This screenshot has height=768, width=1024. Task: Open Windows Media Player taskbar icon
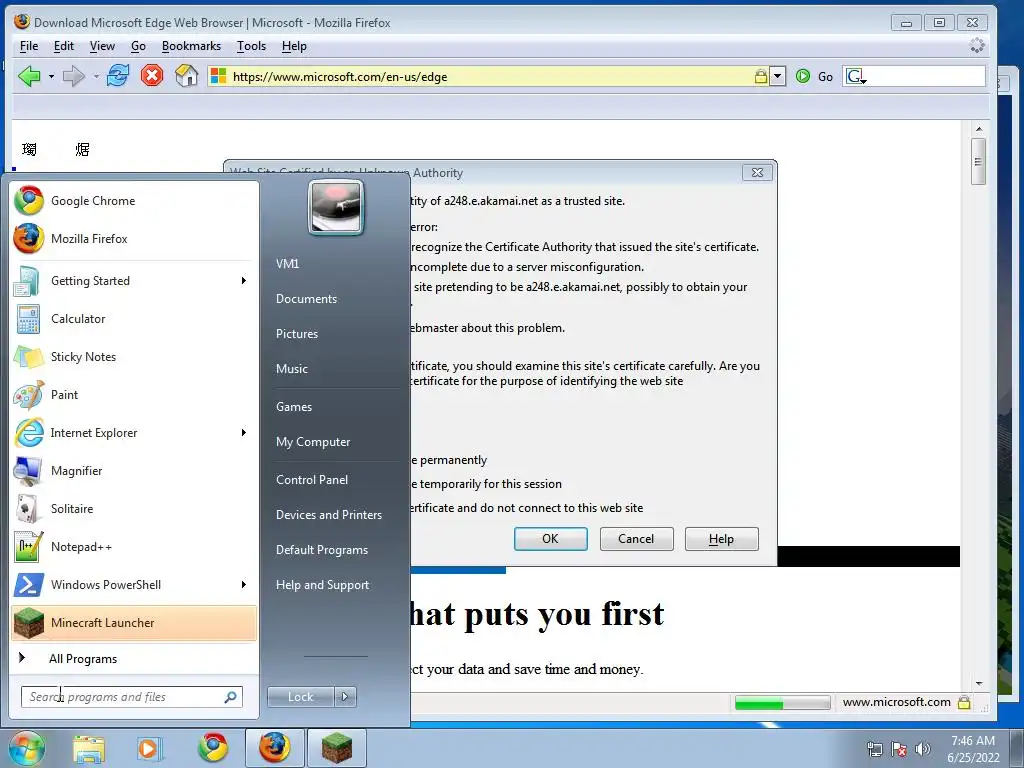coord(149,749)
